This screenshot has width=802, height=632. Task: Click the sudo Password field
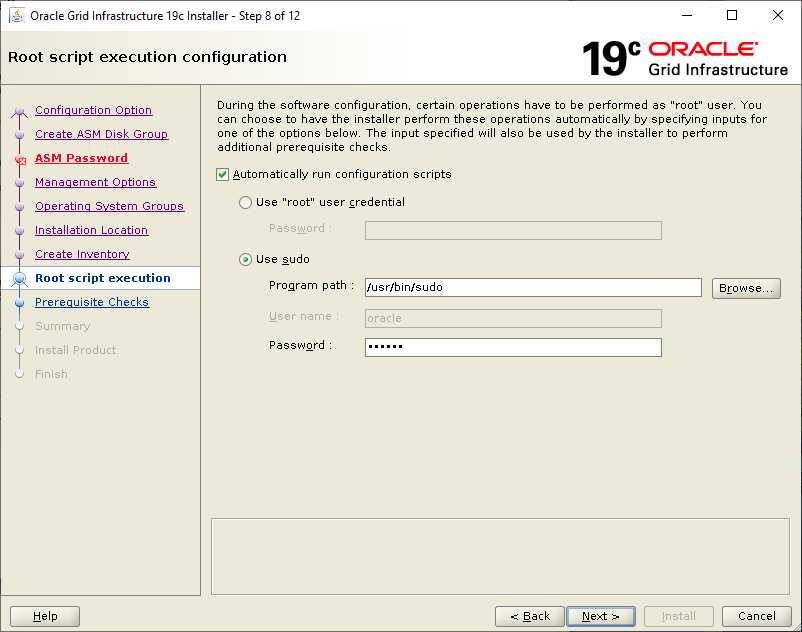513,347
